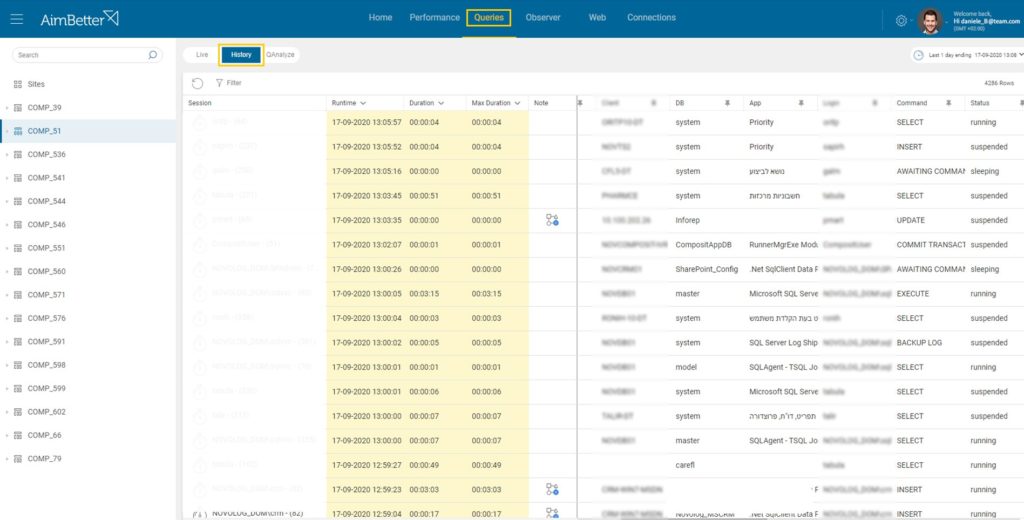This screenshot has height=520, width=1024.
Task: Open the Duration column sort chevron
Action: coord(441,103)
